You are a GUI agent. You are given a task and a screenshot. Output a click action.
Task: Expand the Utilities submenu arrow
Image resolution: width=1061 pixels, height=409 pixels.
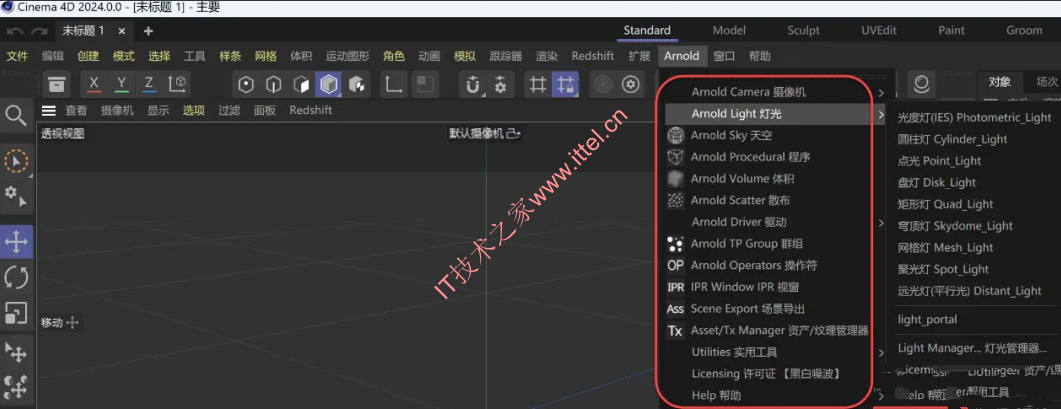pyautogui.click(x=881, y=353)
